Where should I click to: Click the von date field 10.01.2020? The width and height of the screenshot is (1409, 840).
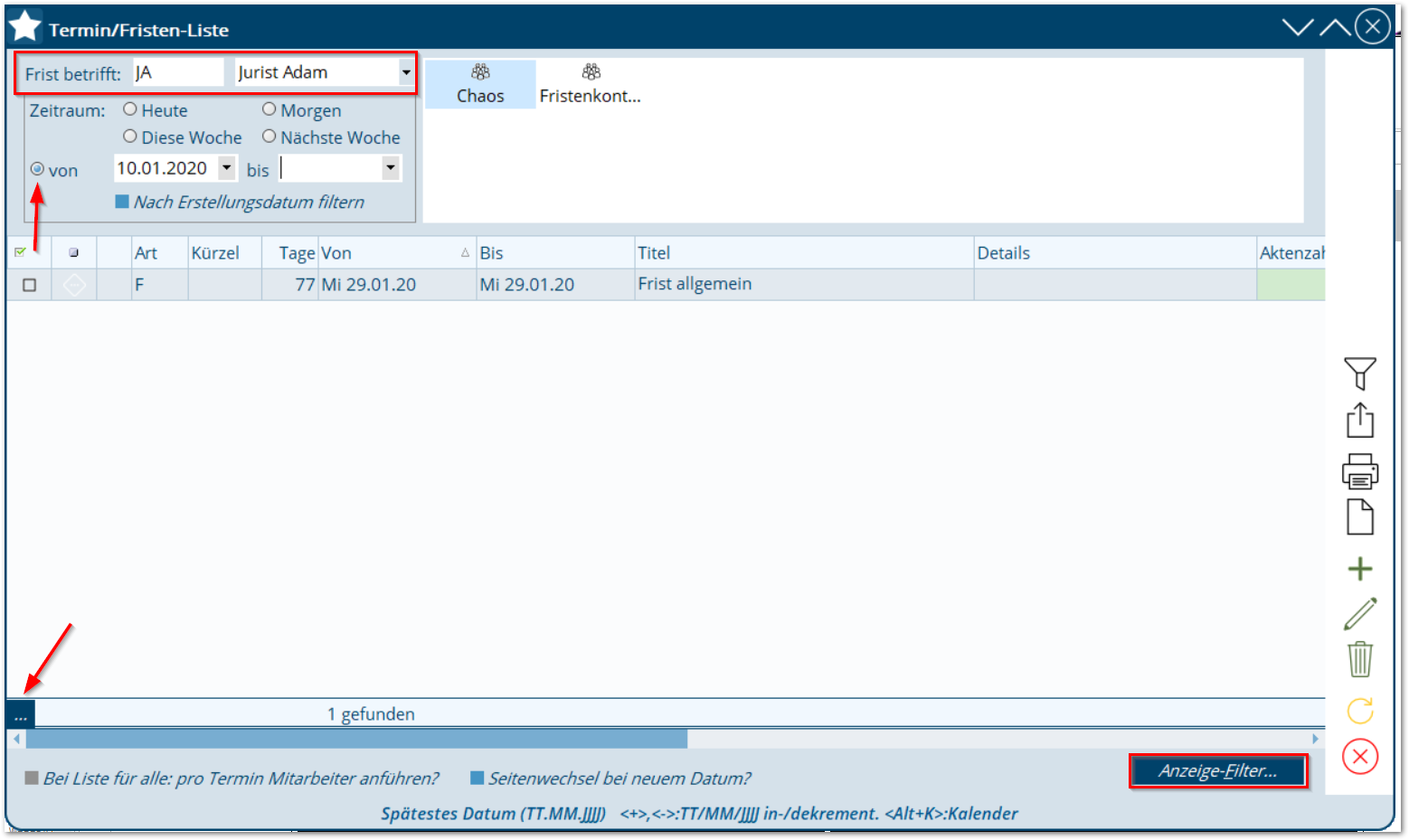[x=166, y=168]
